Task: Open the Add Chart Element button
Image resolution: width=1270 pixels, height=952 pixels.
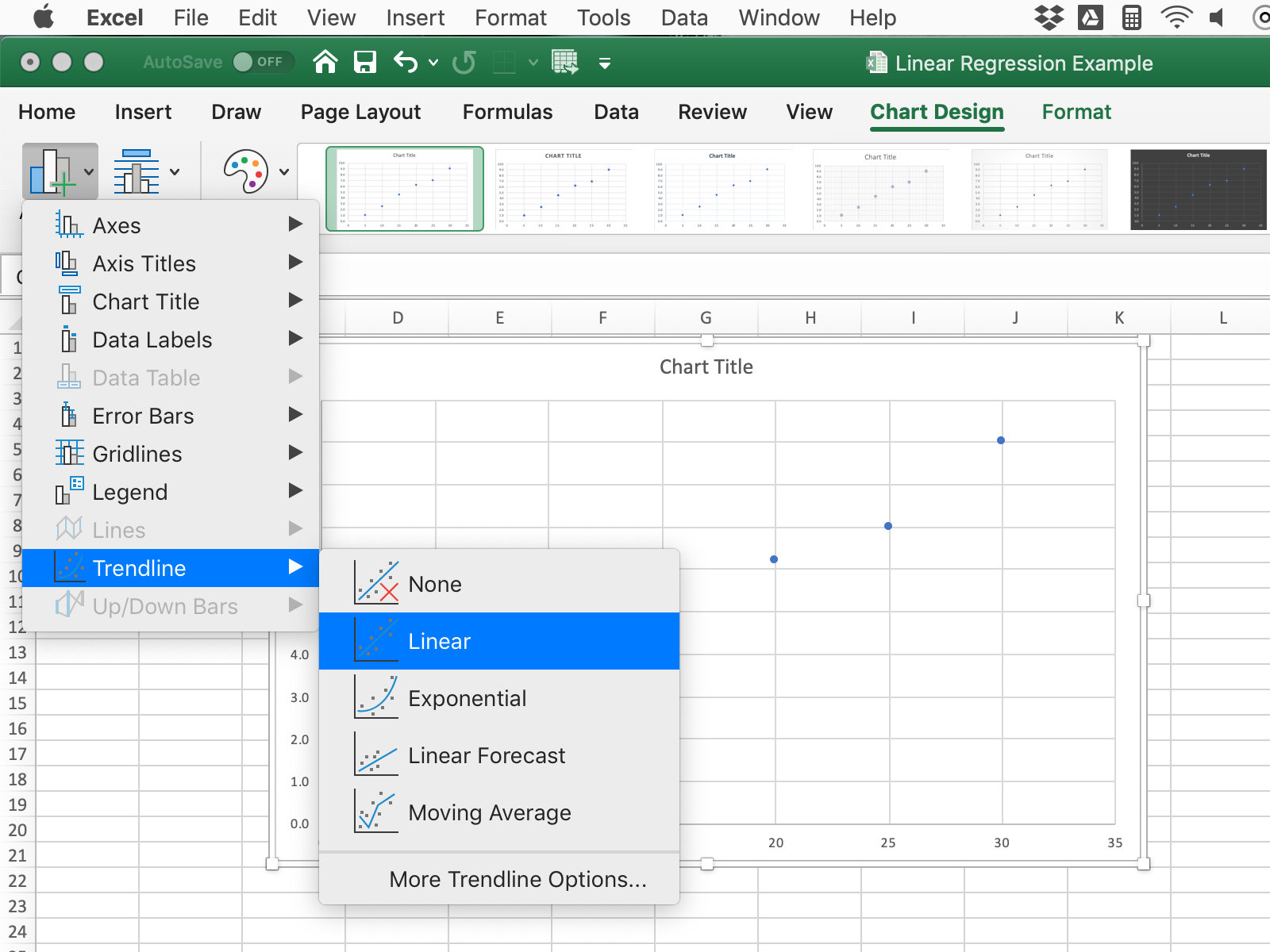Action: 60,171
